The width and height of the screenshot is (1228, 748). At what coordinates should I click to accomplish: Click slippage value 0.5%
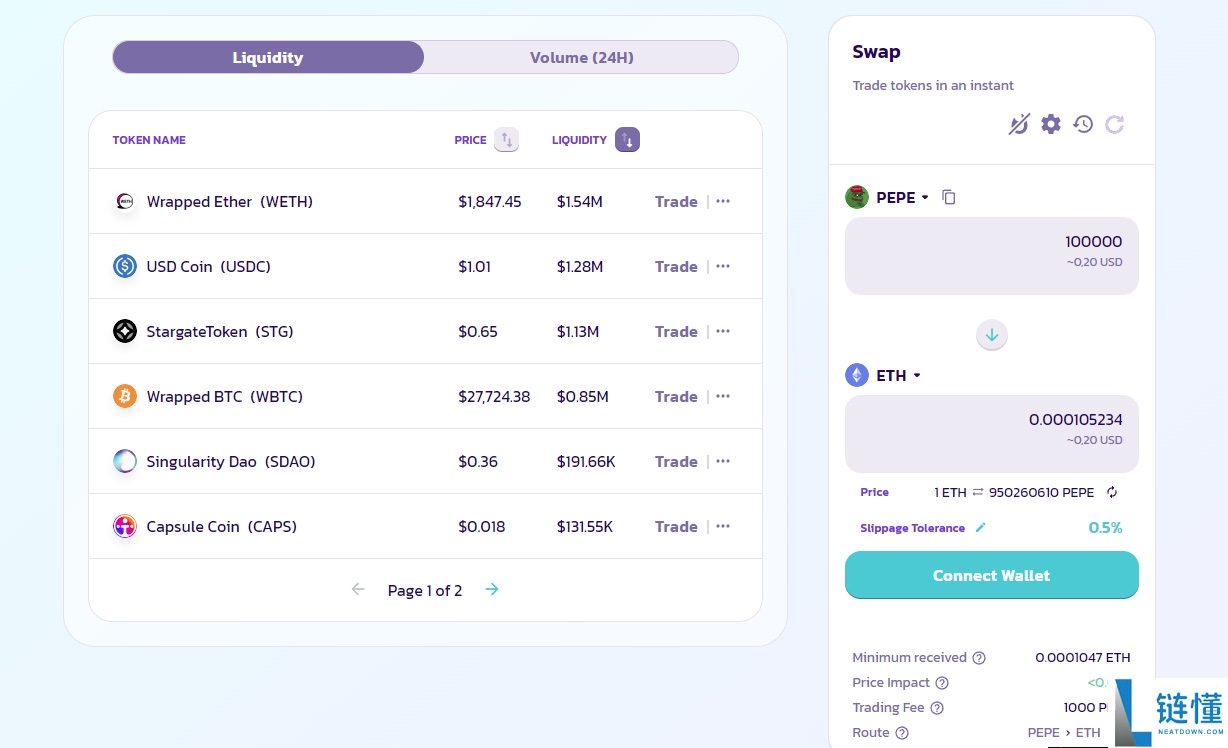click(x=1105, y=527)
